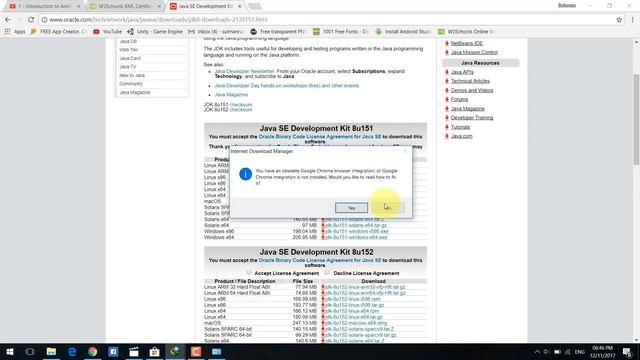Download jdk-8u152-macosx-x64.dmg

click(356, 323)
